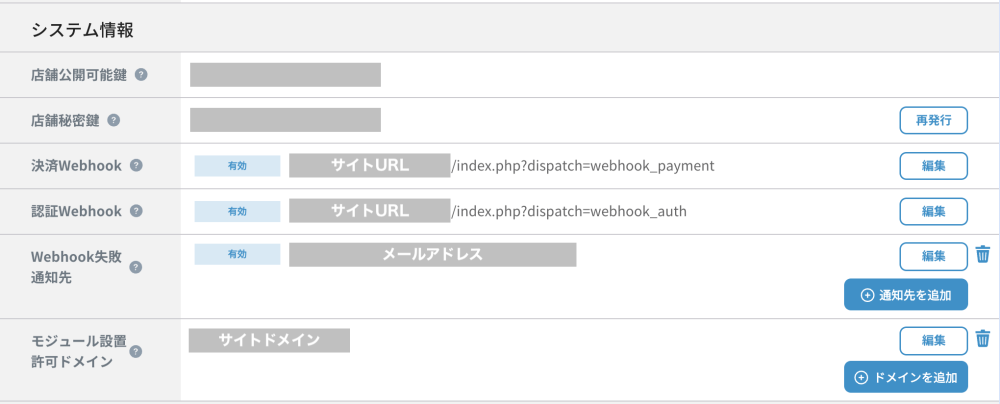Screen dimensions: 1000x404
Task: Edit the Webhook失敗通知先 mail address
Action: (x=933, y=256)
